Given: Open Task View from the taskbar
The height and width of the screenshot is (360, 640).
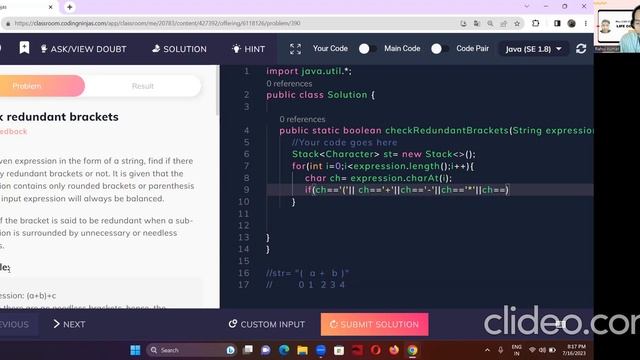Looking at the screenshot, I should tap(248, 350).
